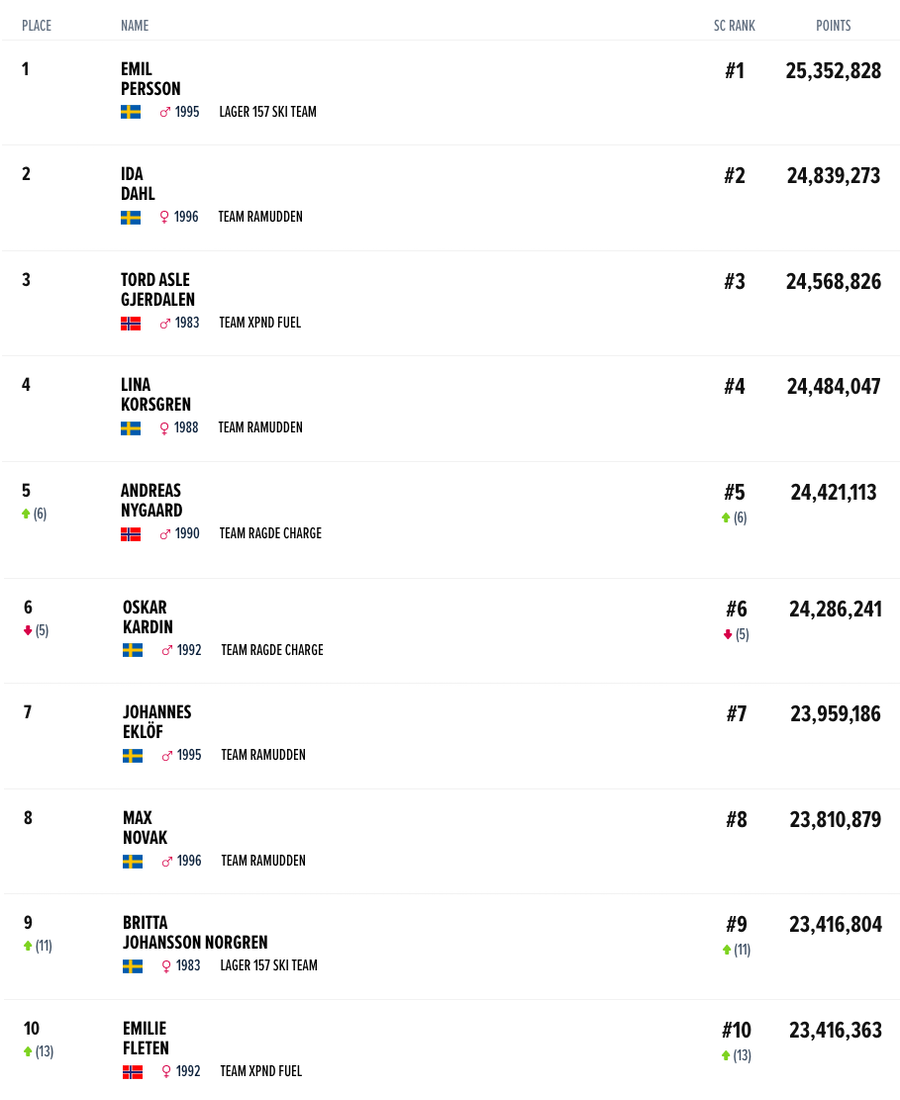Screen dimensions: 900x1100
Task: Click the green up arrow under SC rank #10
Action: click(726, 1056)
